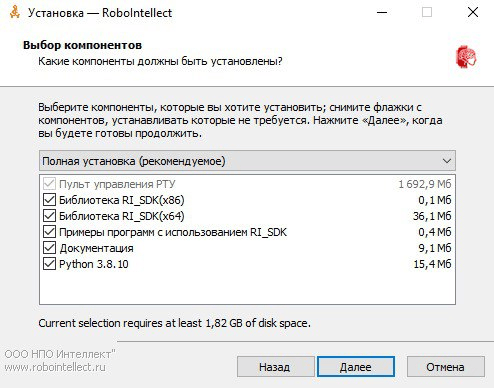The height and width of the screenshot is (388, 494).
Task: Click the Выбор компонентов heading
Action: pyautogui.click(x=82, y=45)
